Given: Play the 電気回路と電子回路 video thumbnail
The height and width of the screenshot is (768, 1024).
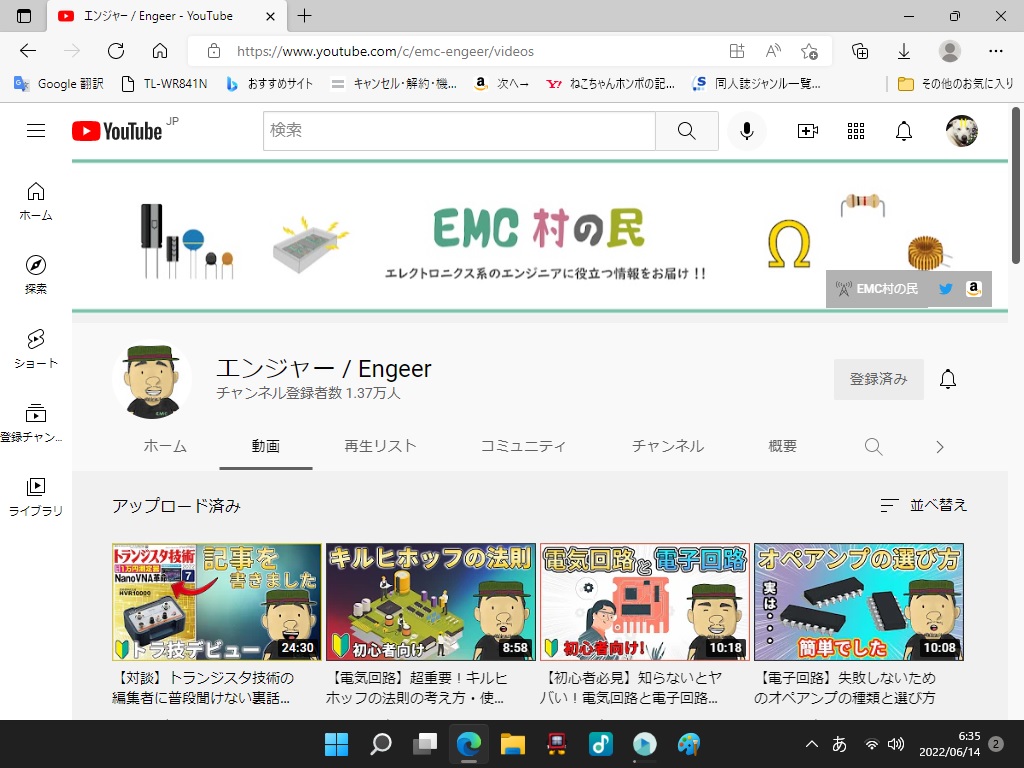Looking at the screenshot, I should pyautogui.click(x=645, y=601).
